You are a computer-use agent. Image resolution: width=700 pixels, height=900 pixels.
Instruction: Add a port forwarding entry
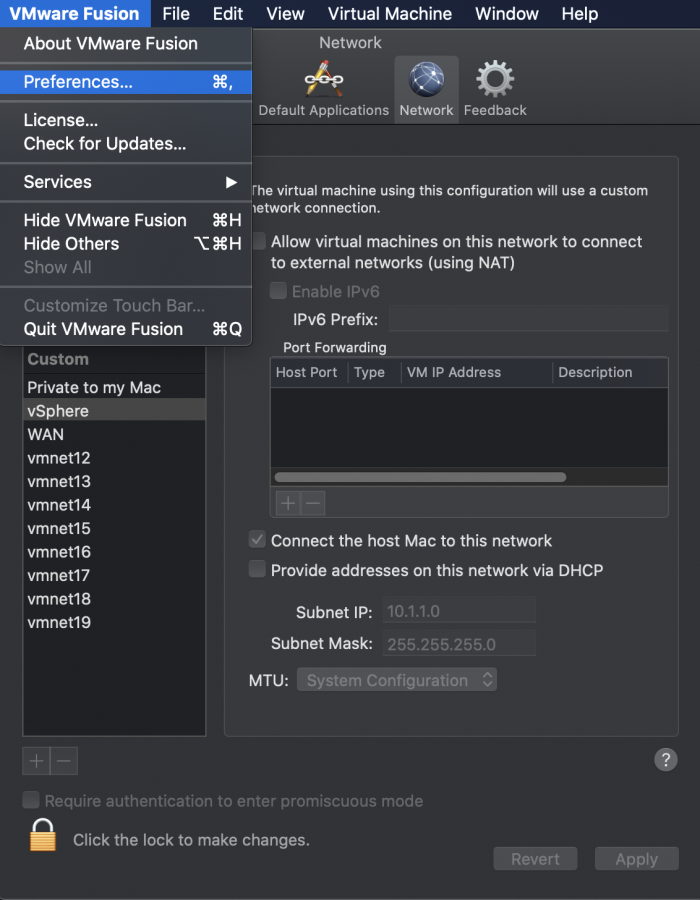288,503
